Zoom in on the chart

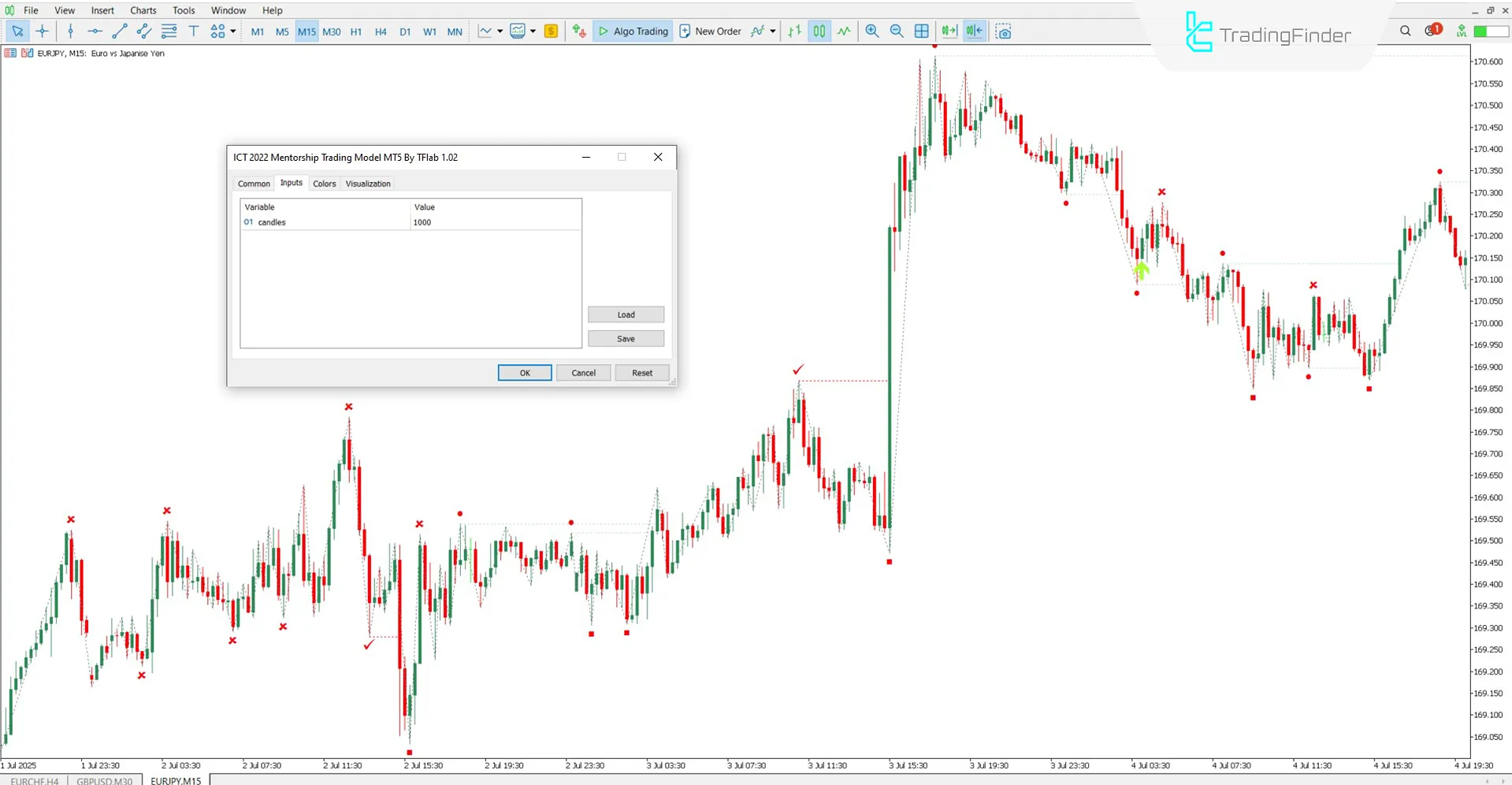[871, 32]
